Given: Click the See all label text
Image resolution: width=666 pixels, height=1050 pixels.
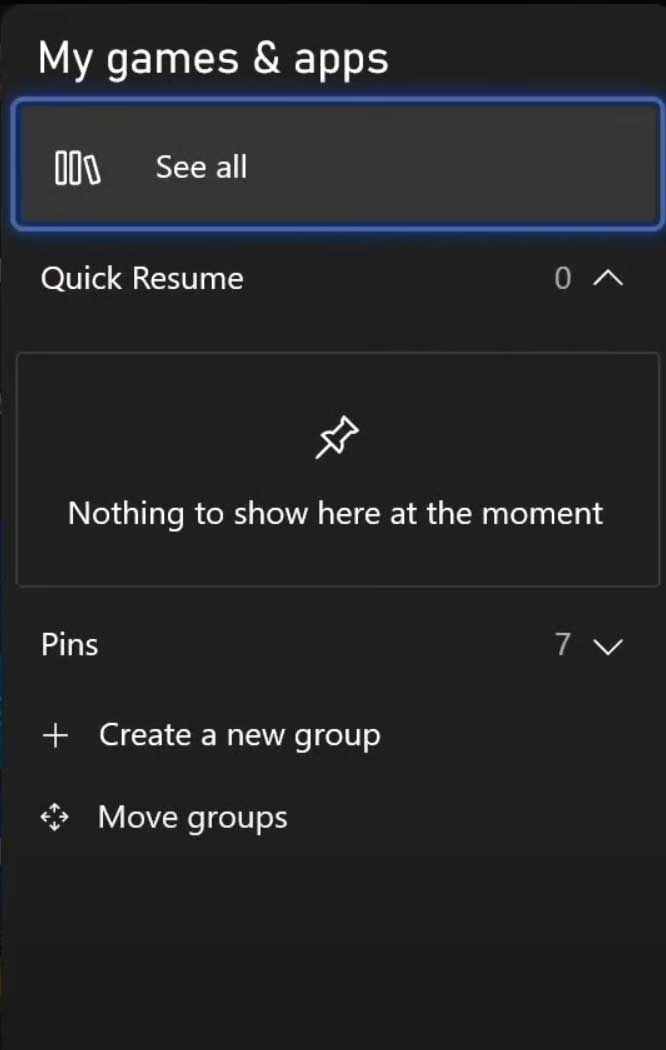Looking at the screenshot, I should [201, 167].
